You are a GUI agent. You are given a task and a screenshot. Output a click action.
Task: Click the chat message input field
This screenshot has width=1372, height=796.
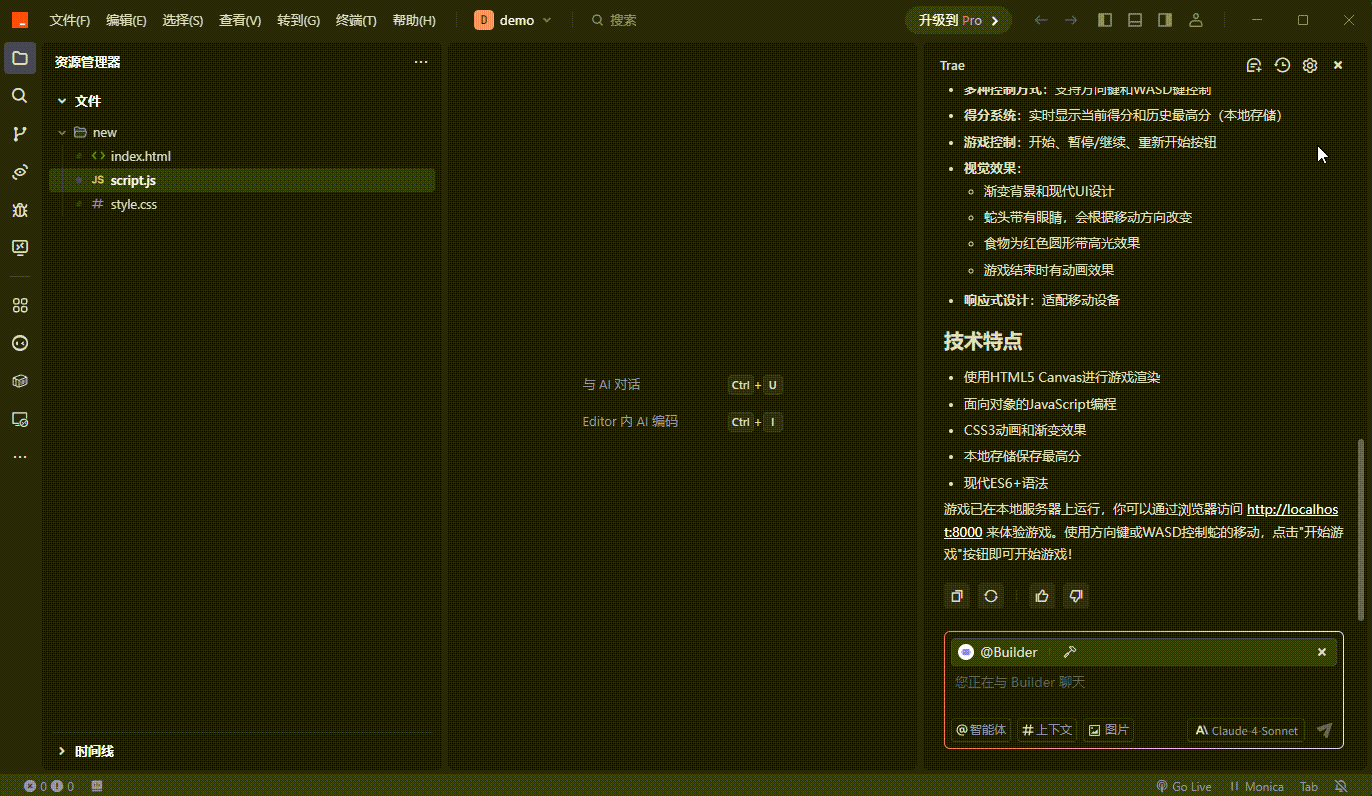[x=1143, y=683]
